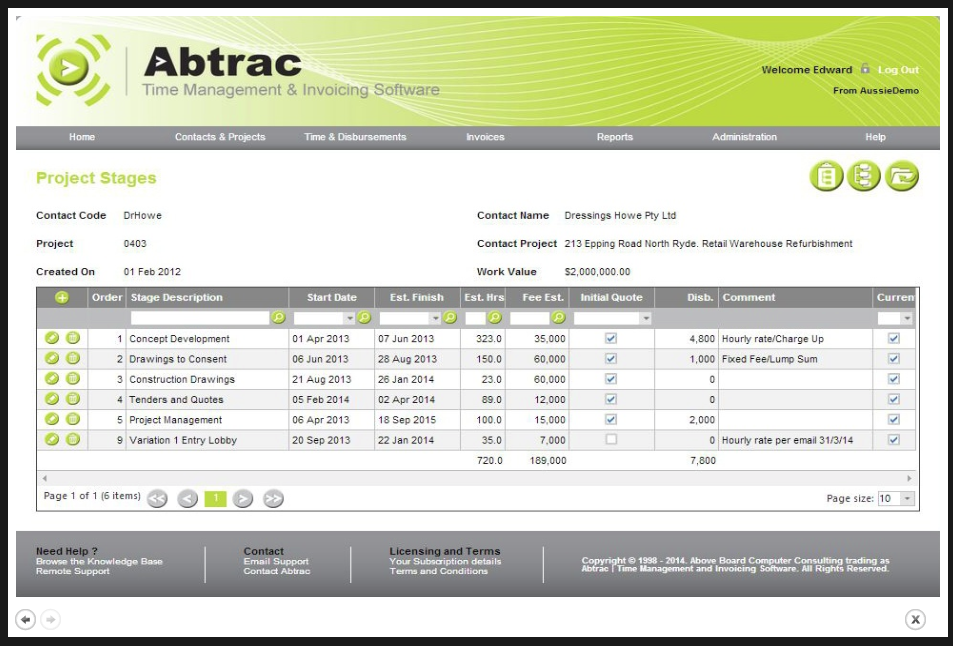Image resolution: width=953 pixels, height=646 pixels.
Task: Edit the Tenders and Quotes stage
Action: [52, 399]
